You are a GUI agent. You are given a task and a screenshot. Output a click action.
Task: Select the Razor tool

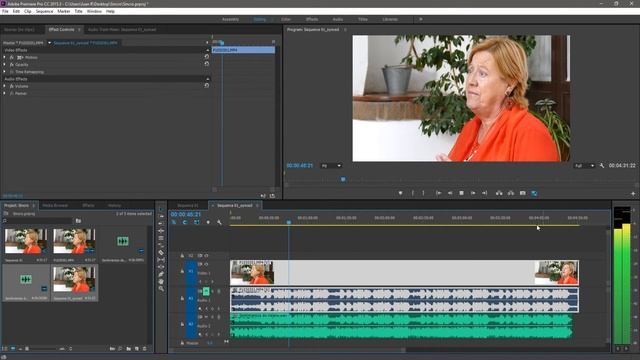click(161, 245)
